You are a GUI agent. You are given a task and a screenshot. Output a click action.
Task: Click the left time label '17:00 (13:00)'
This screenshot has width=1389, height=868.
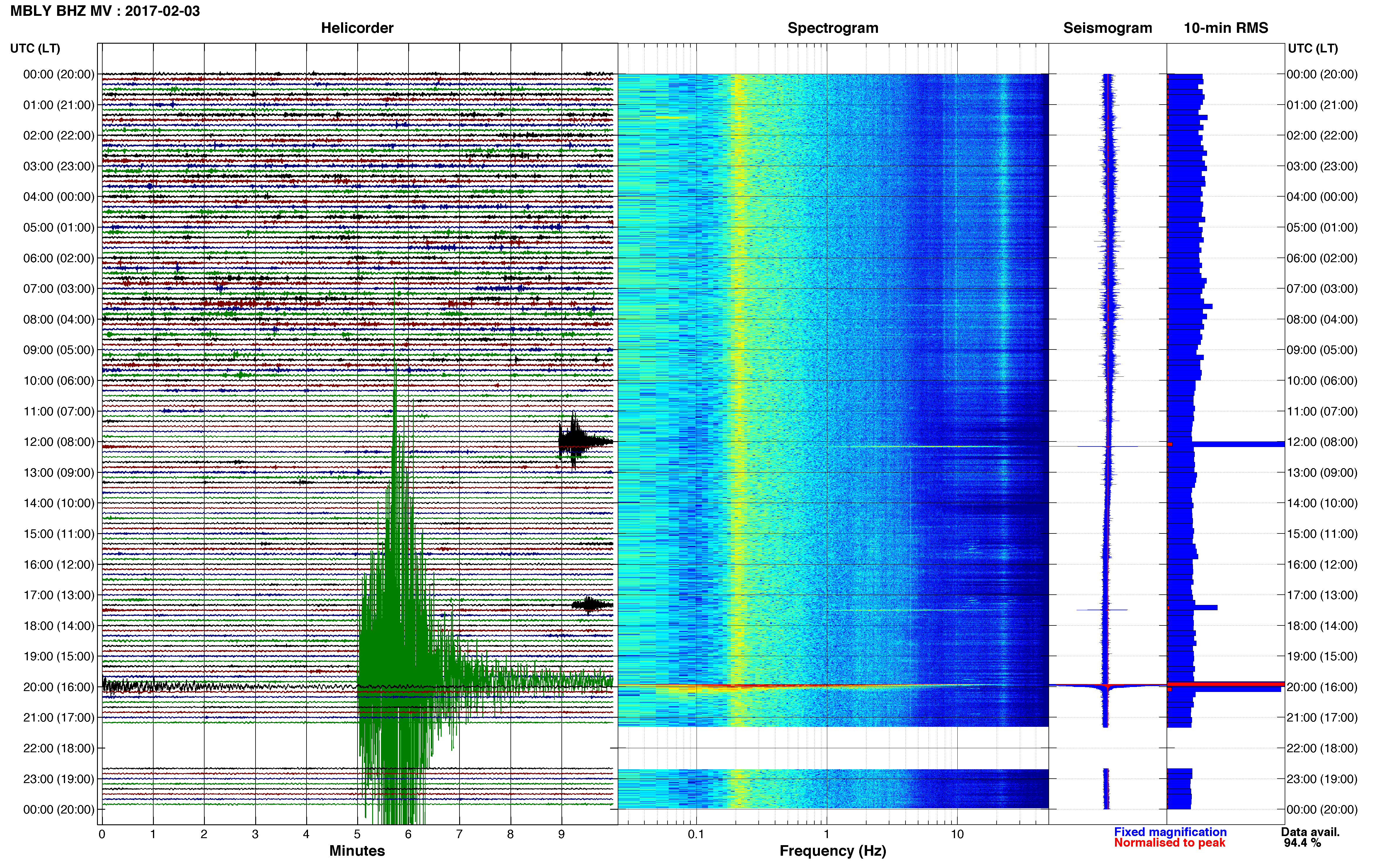pyautogui.click(x=59, y=595)
